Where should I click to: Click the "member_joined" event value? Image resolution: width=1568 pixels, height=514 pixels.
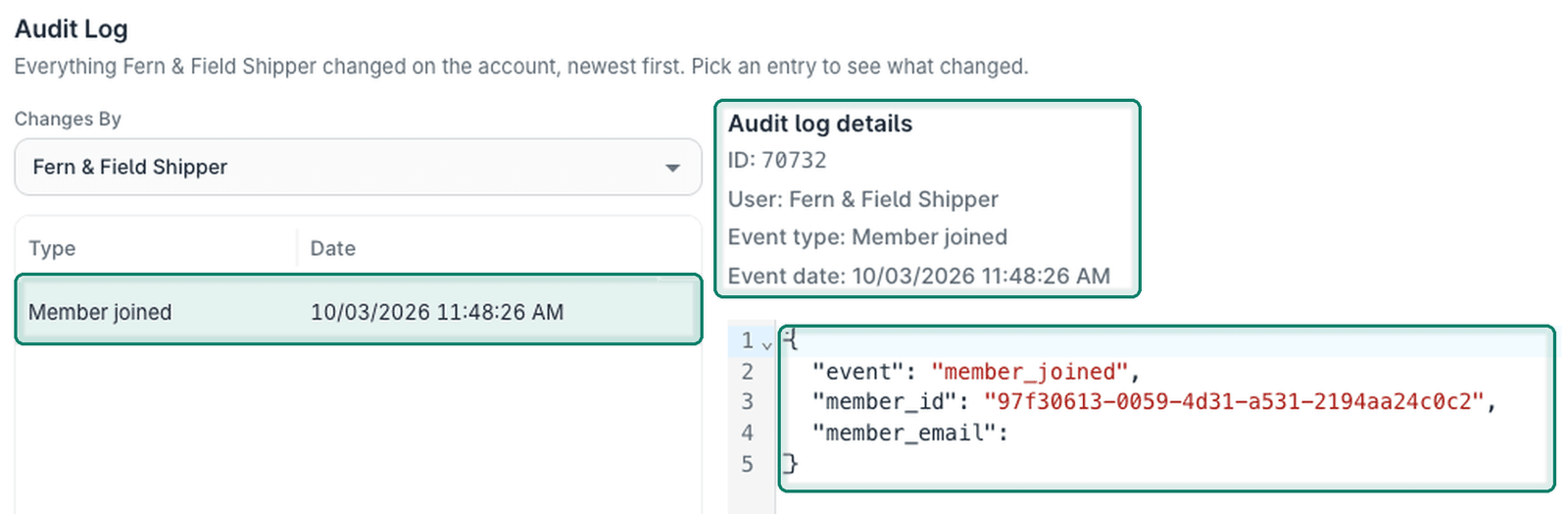pos(1029,372)
